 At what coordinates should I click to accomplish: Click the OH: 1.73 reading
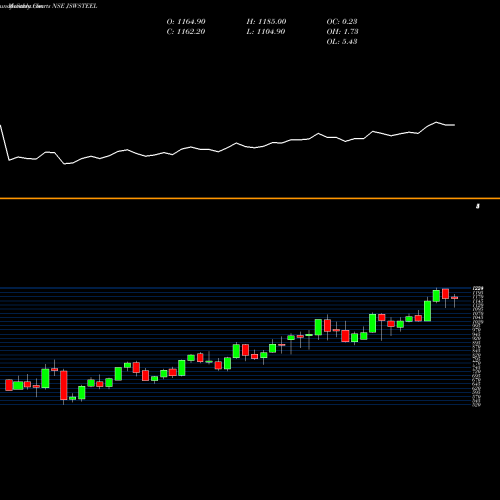pos(342,32)
